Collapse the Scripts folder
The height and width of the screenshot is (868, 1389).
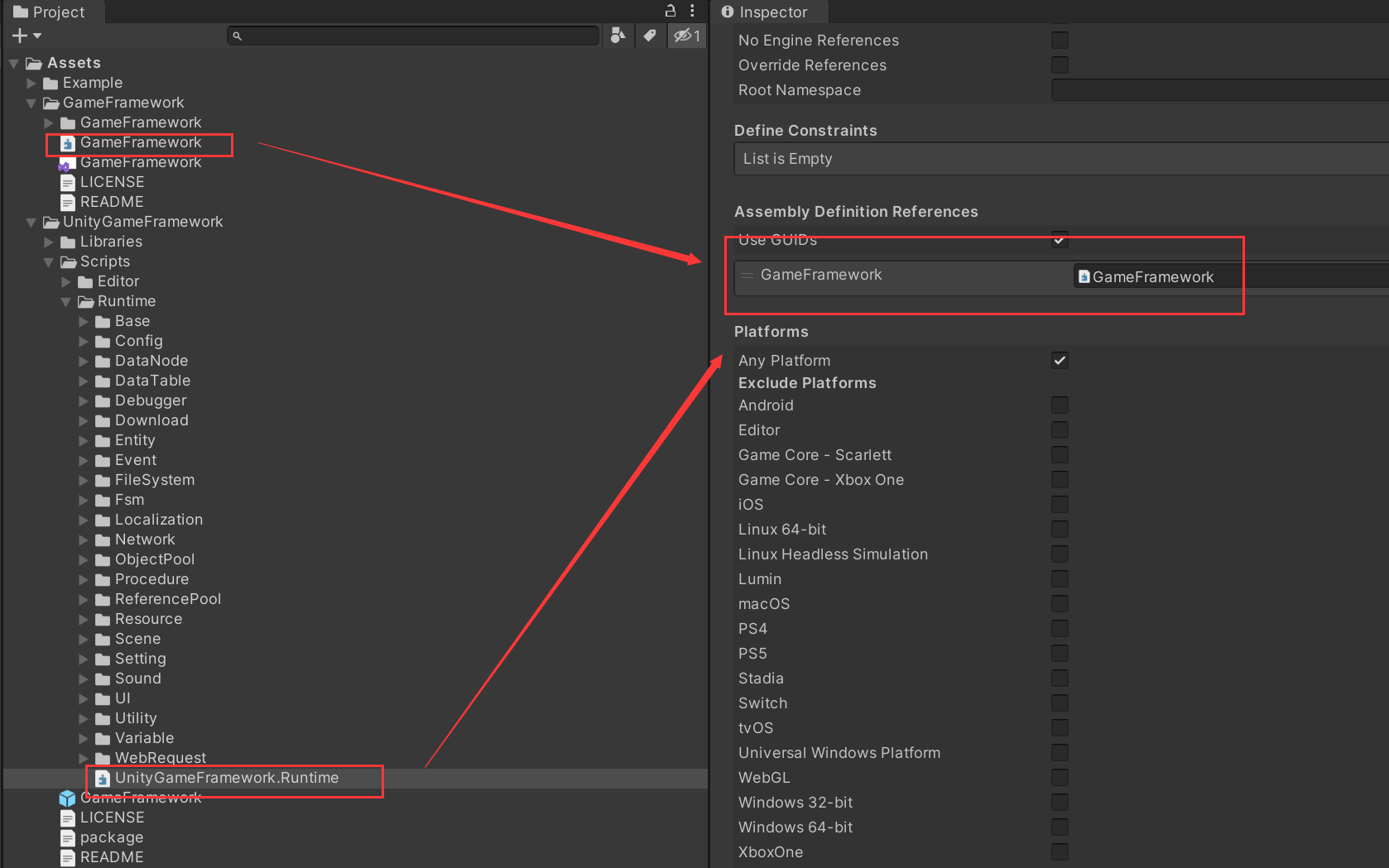(49, 261)
